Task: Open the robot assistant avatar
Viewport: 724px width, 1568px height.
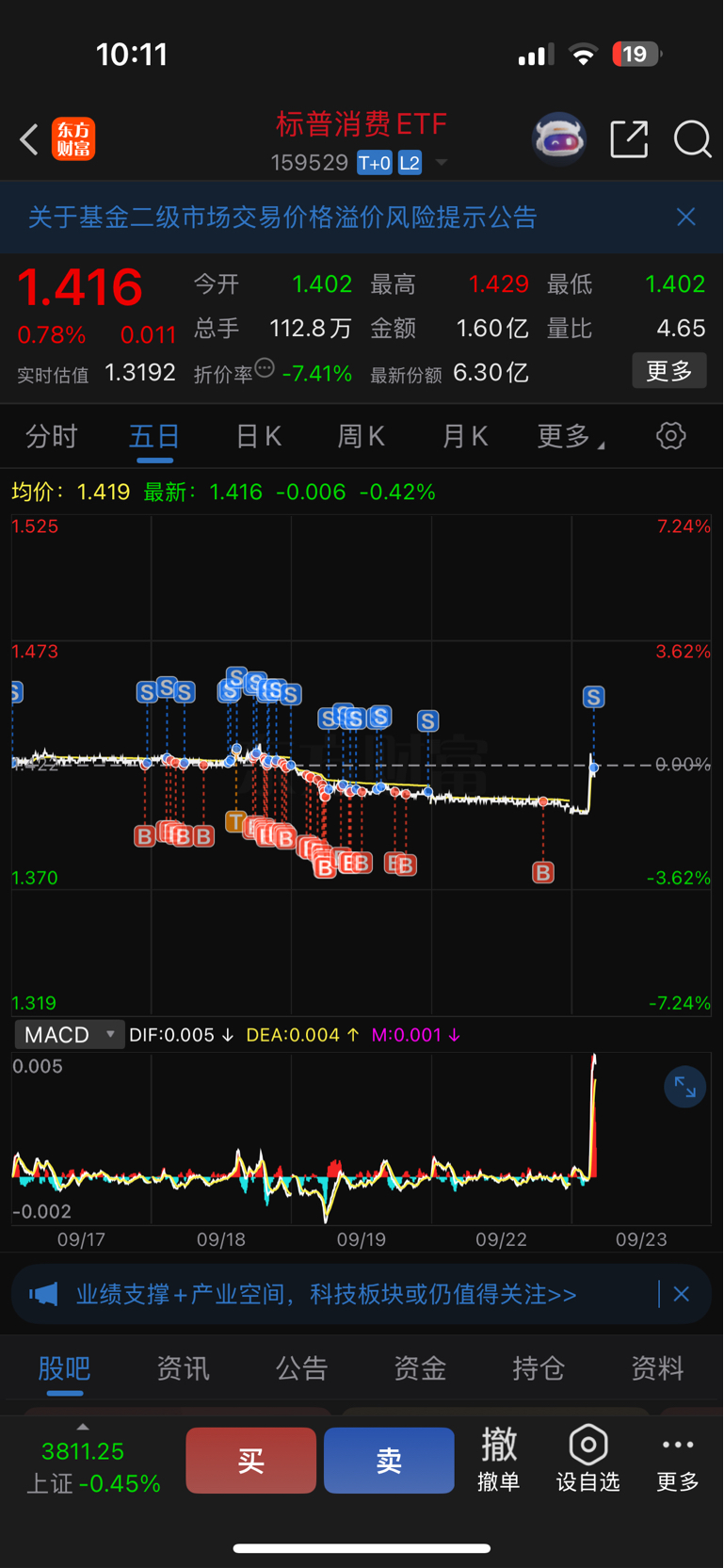Action: coord(559,139)
